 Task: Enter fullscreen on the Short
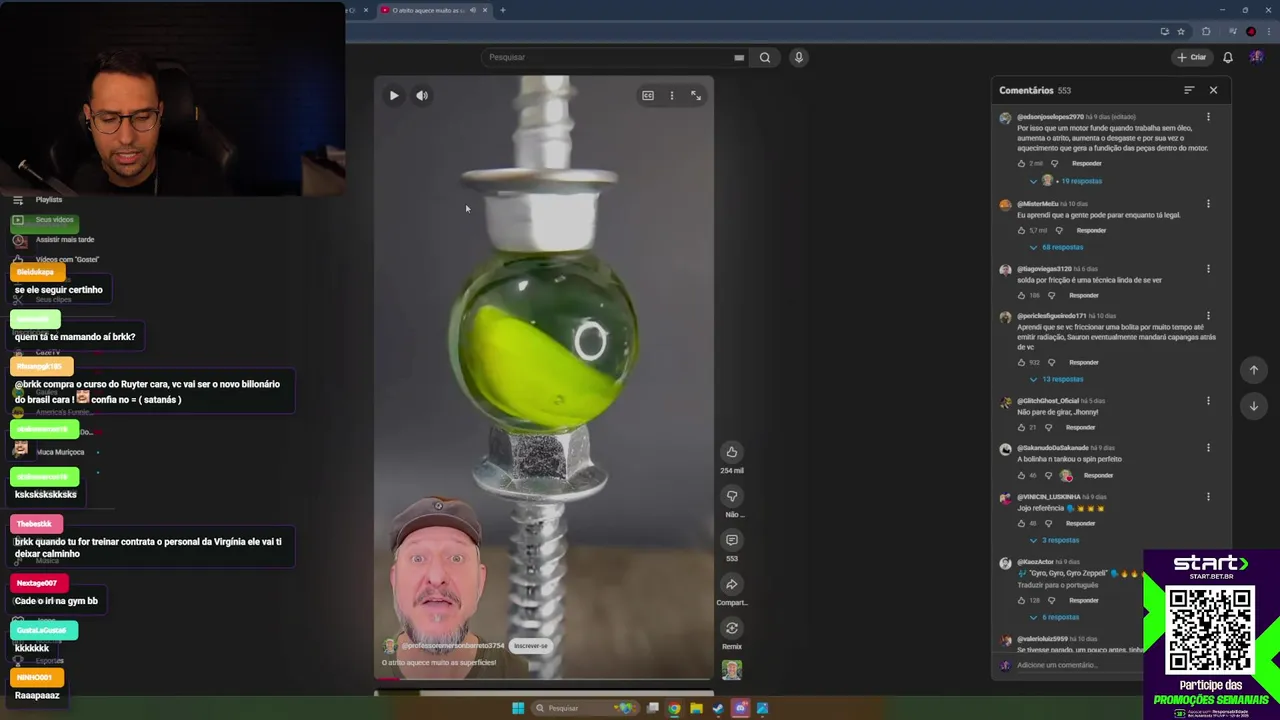pyautogui.click(x=696, y=96)
